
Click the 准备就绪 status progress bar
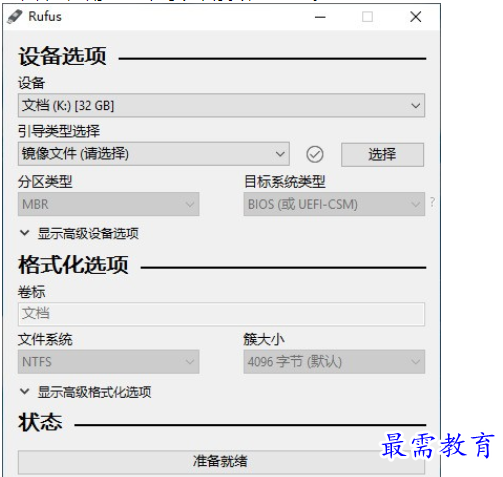pyautogui.click(x=221, y=462)
